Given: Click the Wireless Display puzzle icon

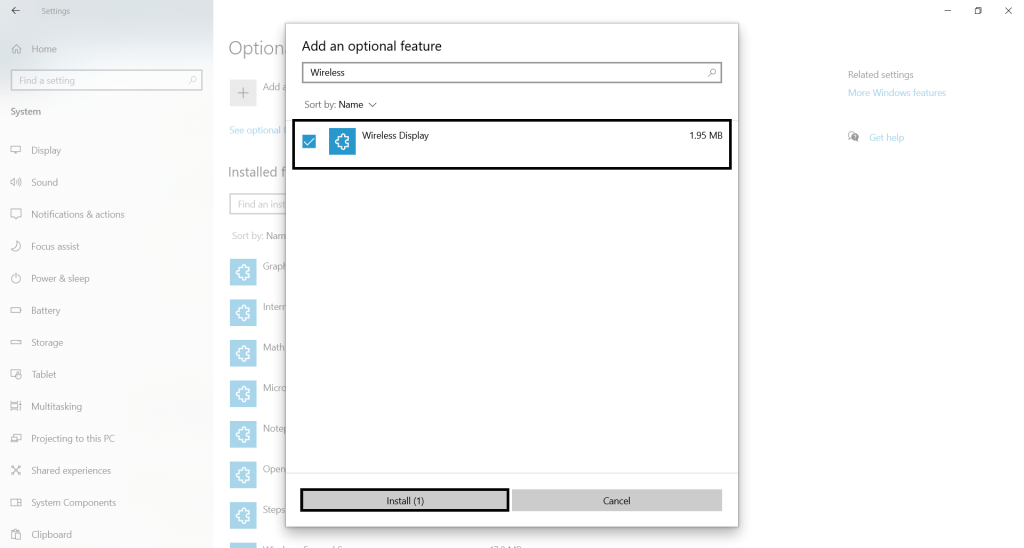Looking at the screenshot, I should [342, 142].
